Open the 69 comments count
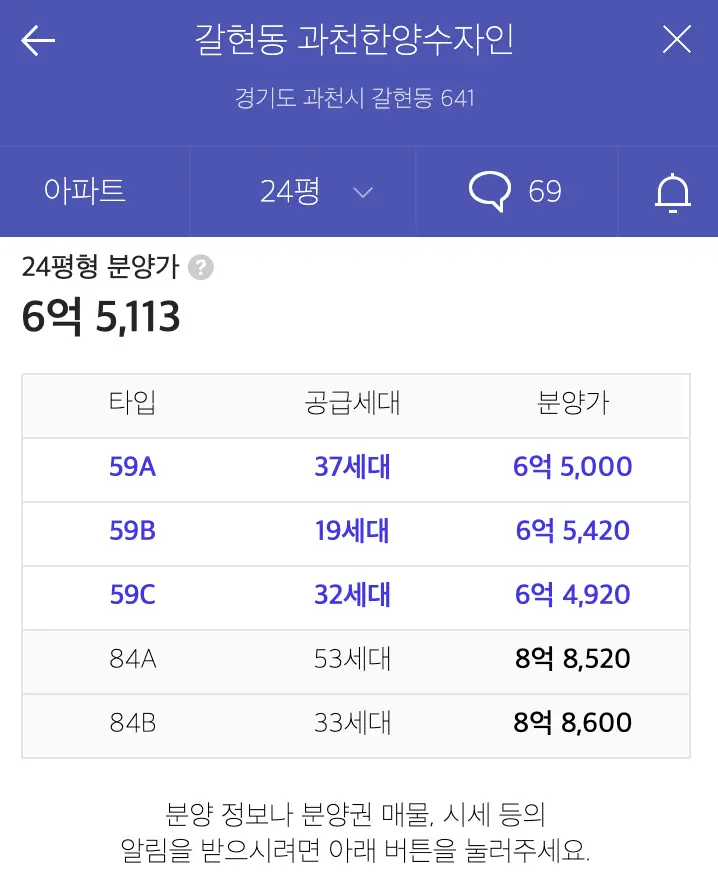This screenshot has height=896, width=718. tap(545, 191)
